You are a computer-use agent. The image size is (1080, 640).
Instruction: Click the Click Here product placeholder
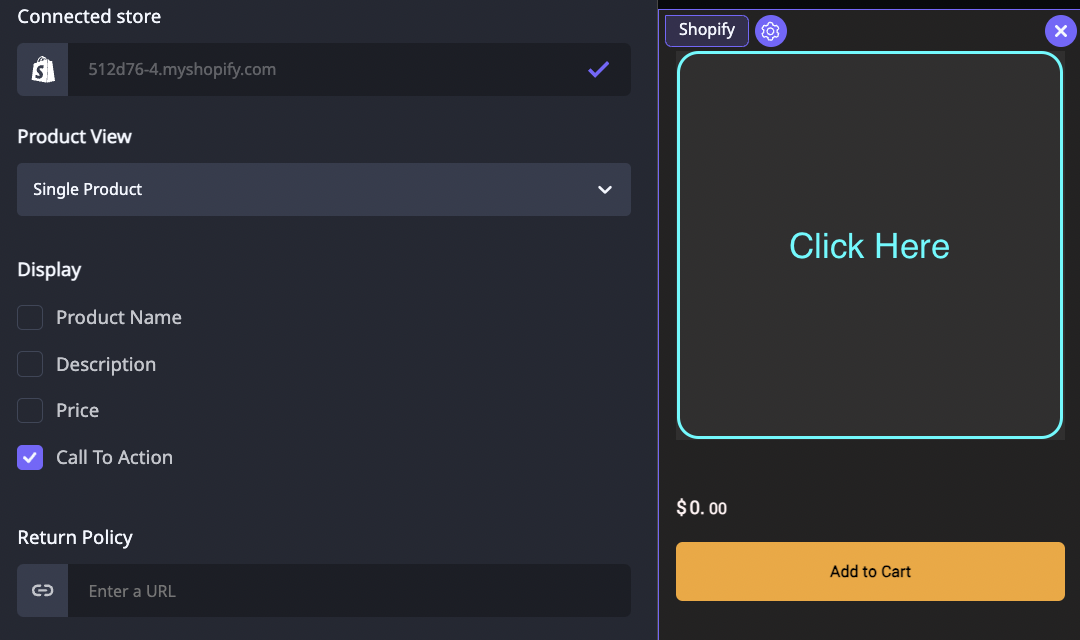pyautogui.click(x=869, y=246)
